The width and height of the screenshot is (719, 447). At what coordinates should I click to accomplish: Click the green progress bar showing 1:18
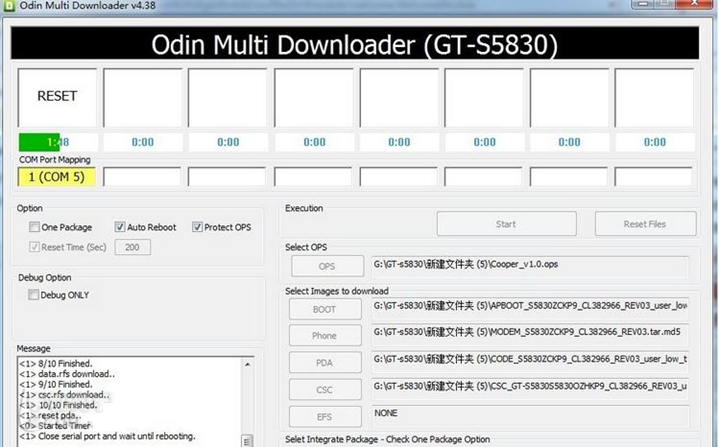[x=58, y=143]
